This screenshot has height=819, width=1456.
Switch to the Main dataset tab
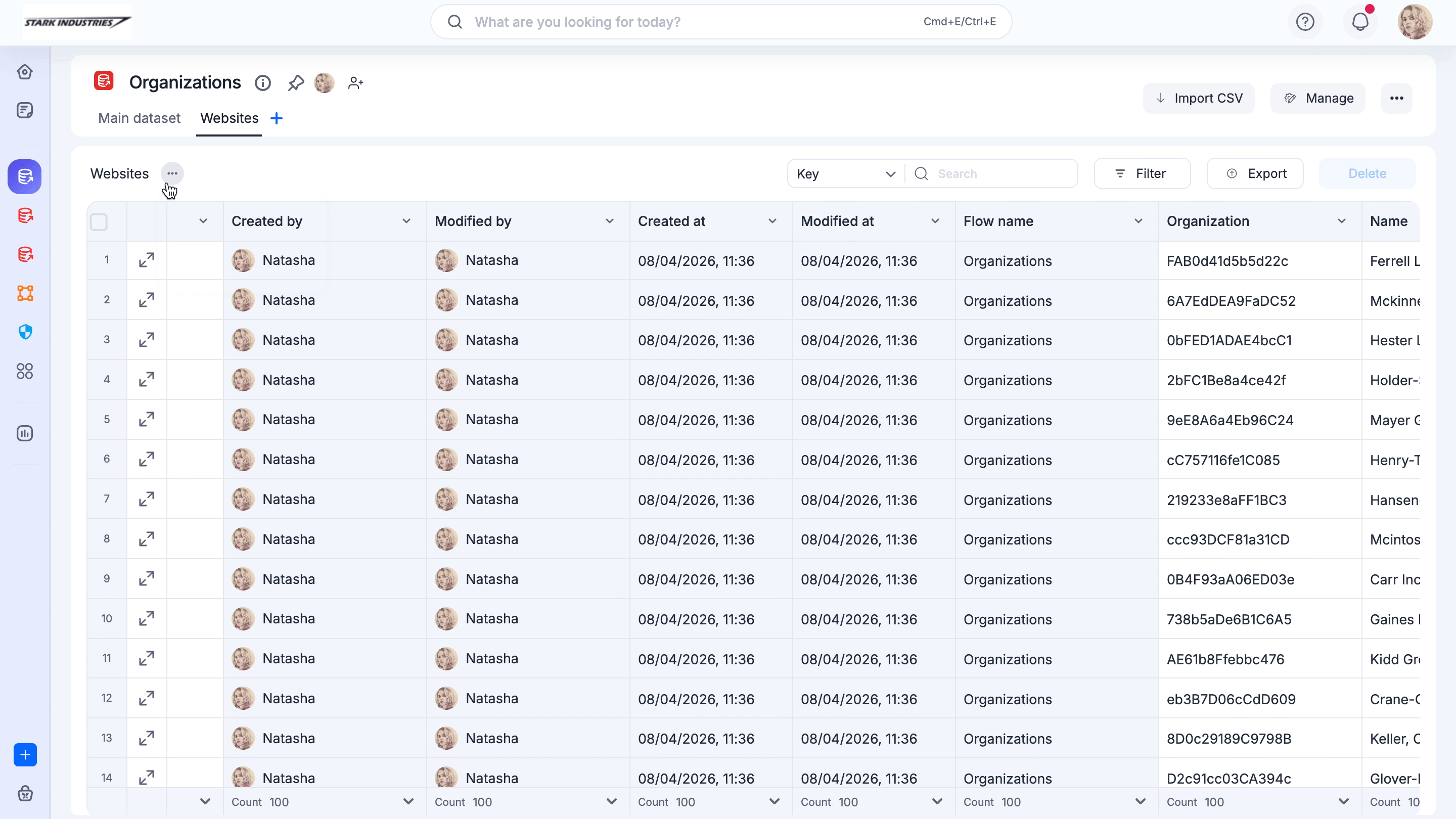click(x=139, y=118)
